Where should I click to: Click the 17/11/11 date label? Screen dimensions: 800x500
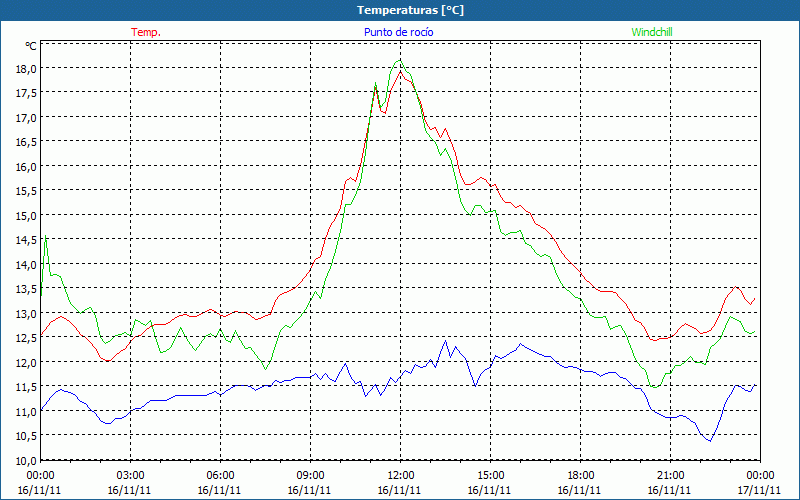coord(759,490)
